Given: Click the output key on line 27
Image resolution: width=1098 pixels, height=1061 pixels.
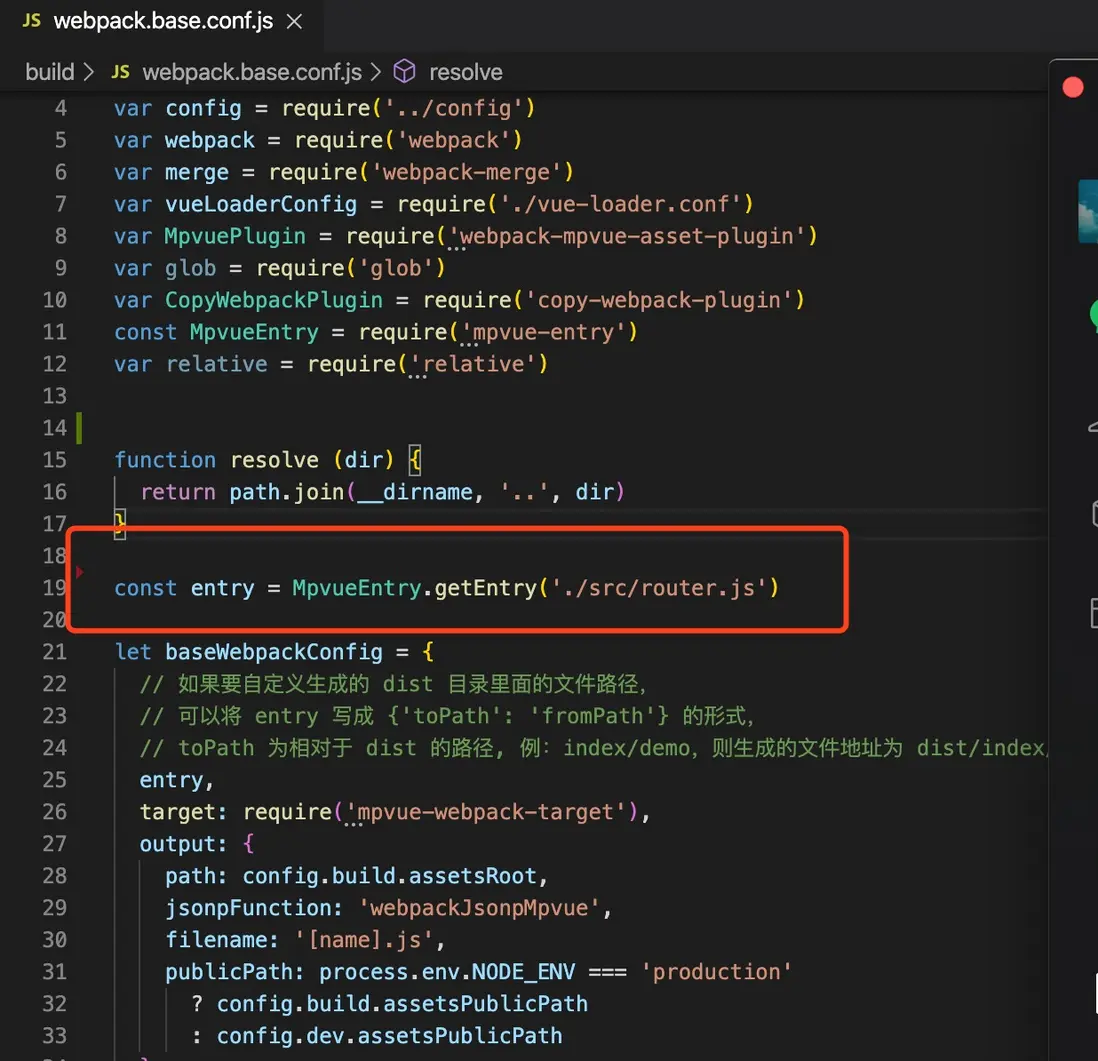Looking at the screenshot, I should (x=178, y=845).
